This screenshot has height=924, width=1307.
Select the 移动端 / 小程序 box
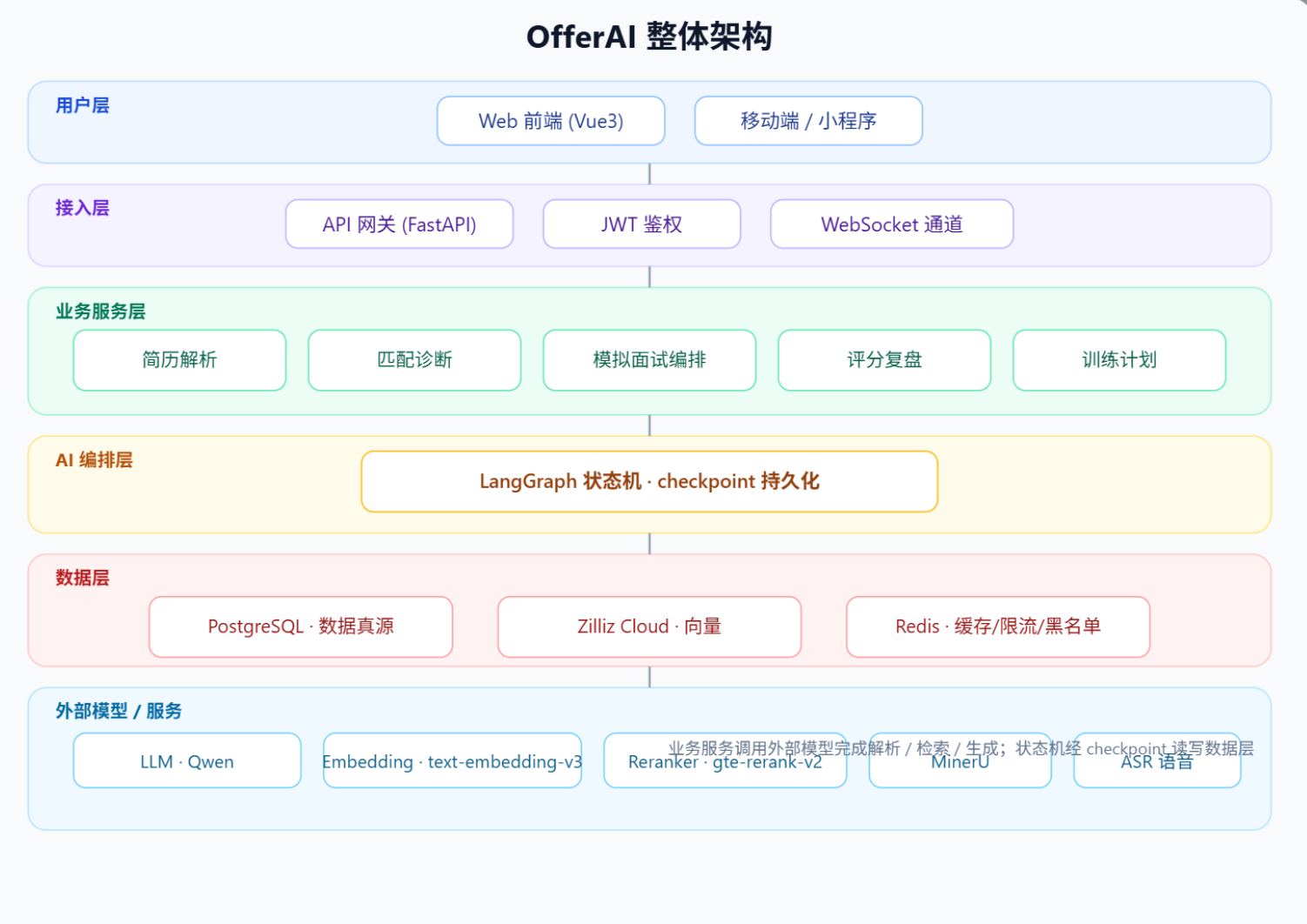tap(808, 121)
